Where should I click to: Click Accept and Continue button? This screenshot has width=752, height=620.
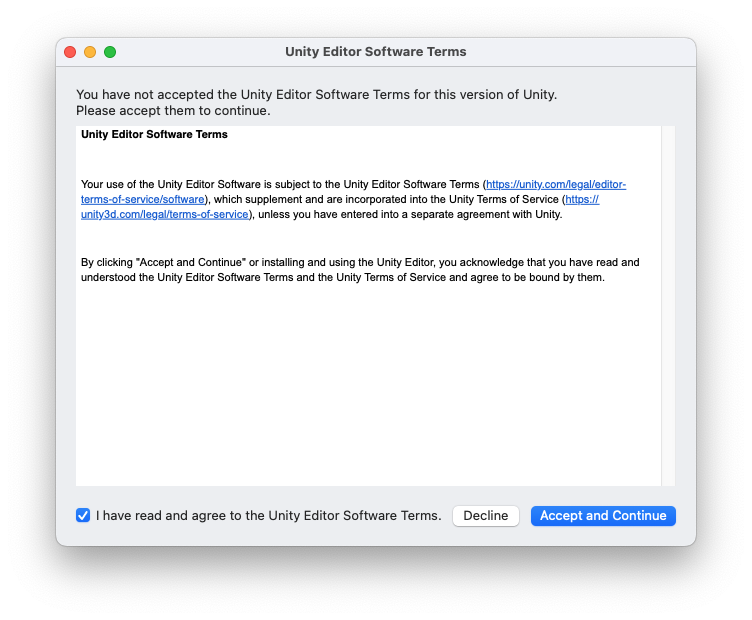(603, 515)
